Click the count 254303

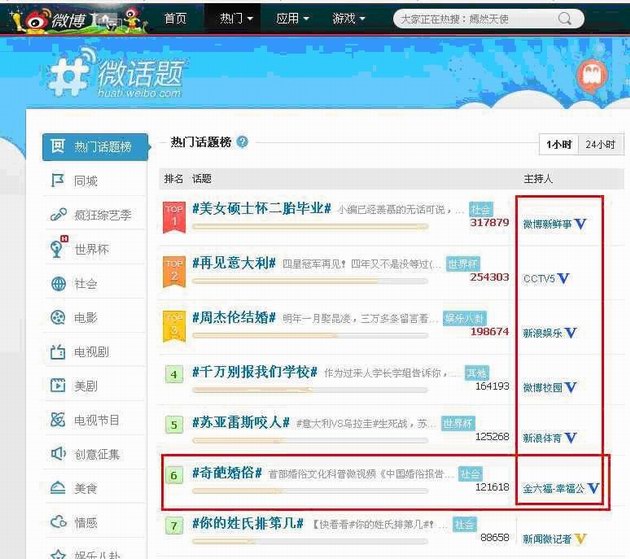point(490,277)
